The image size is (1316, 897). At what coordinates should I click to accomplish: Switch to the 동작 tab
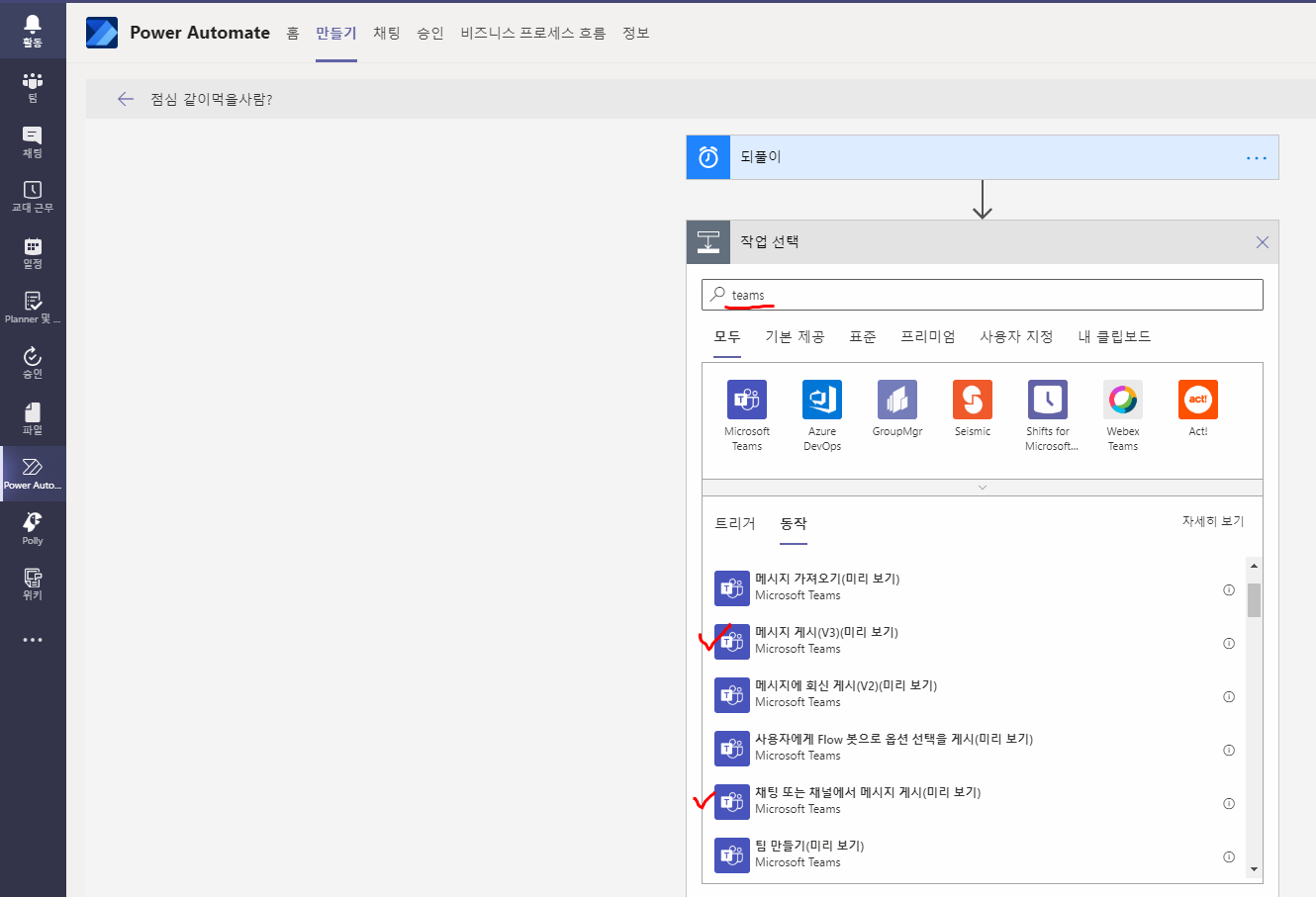[x=794, y=524]
